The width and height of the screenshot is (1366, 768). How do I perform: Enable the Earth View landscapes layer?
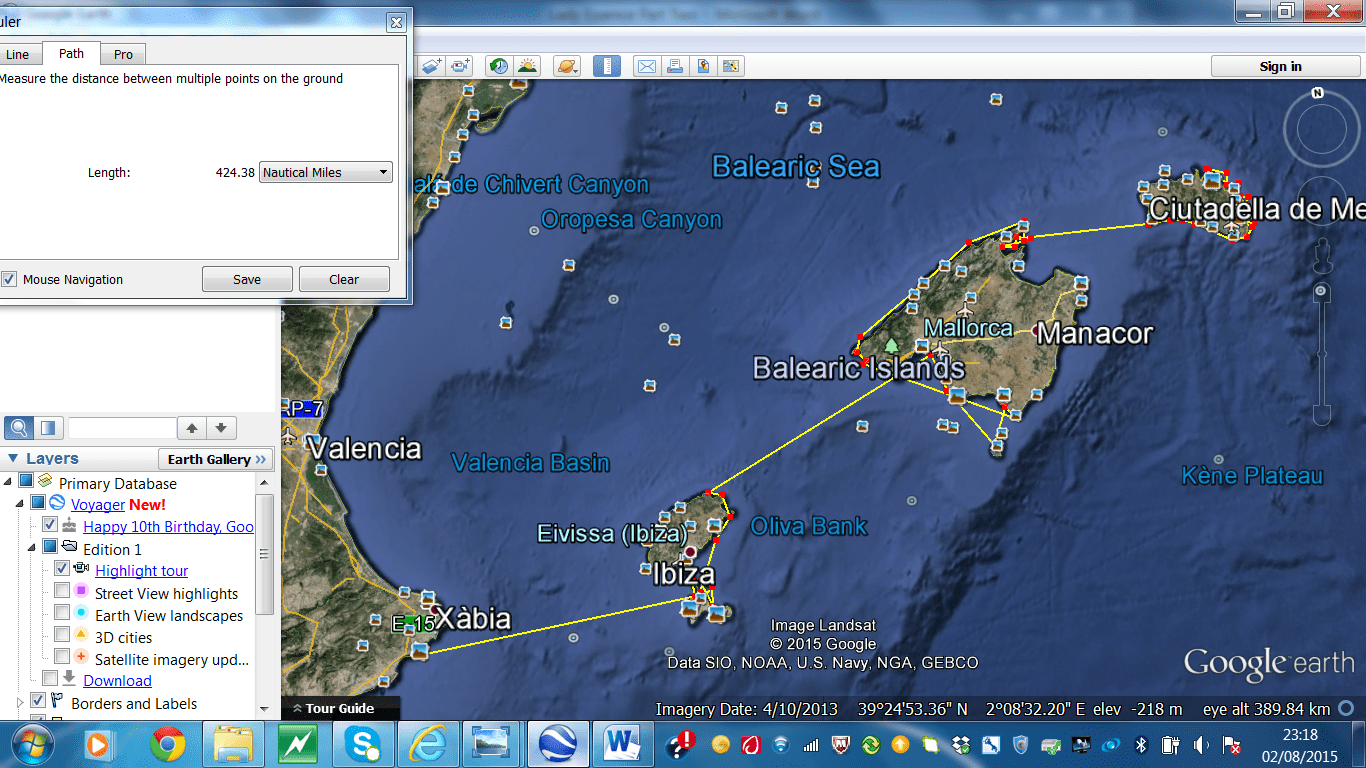pos(62,613)
